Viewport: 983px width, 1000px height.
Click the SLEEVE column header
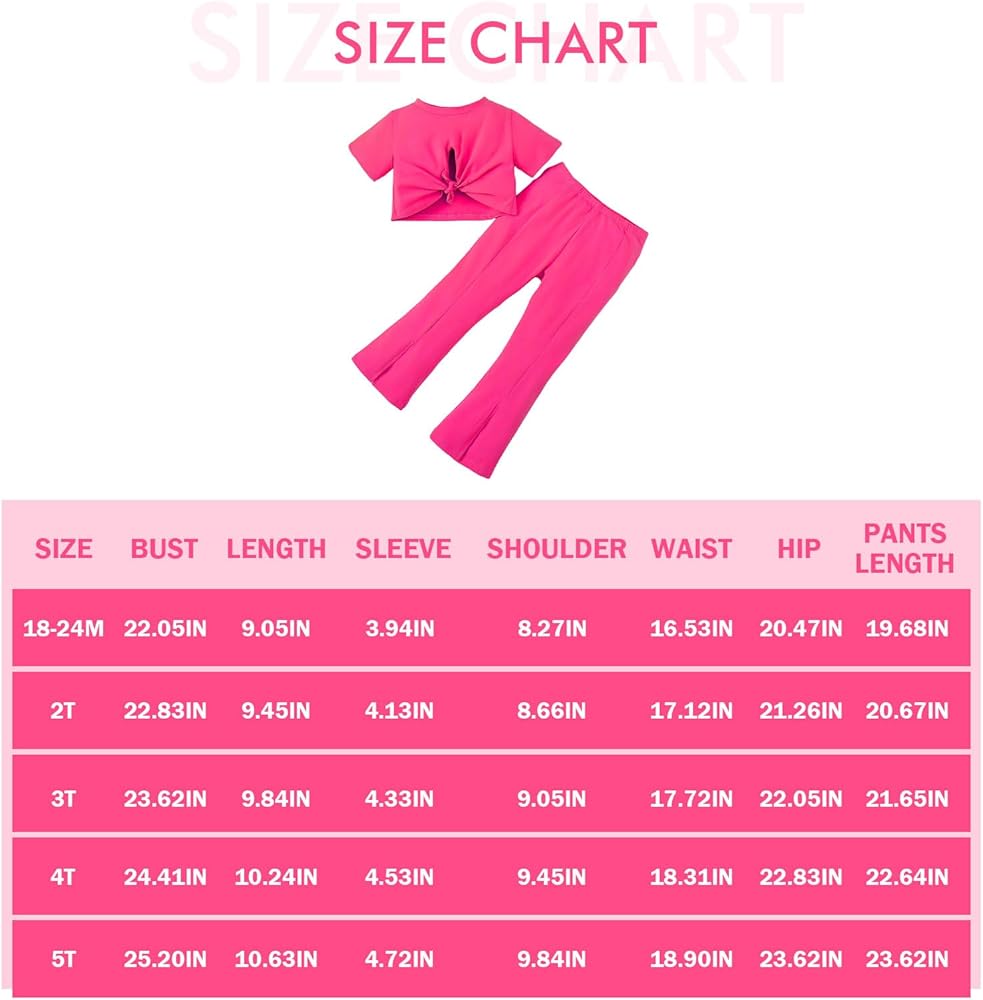[x=402, y=549]
